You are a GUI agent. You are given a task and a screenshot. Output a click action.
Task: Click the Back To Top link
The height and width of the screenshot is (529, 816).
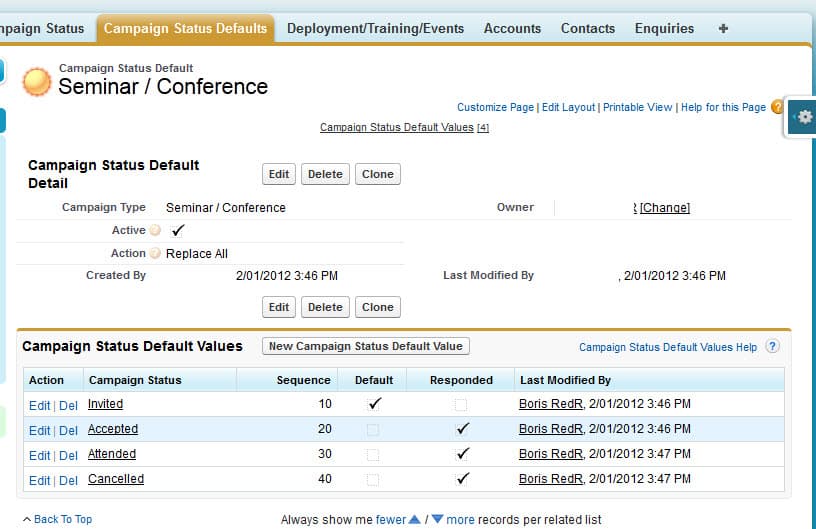pos(63,519)
